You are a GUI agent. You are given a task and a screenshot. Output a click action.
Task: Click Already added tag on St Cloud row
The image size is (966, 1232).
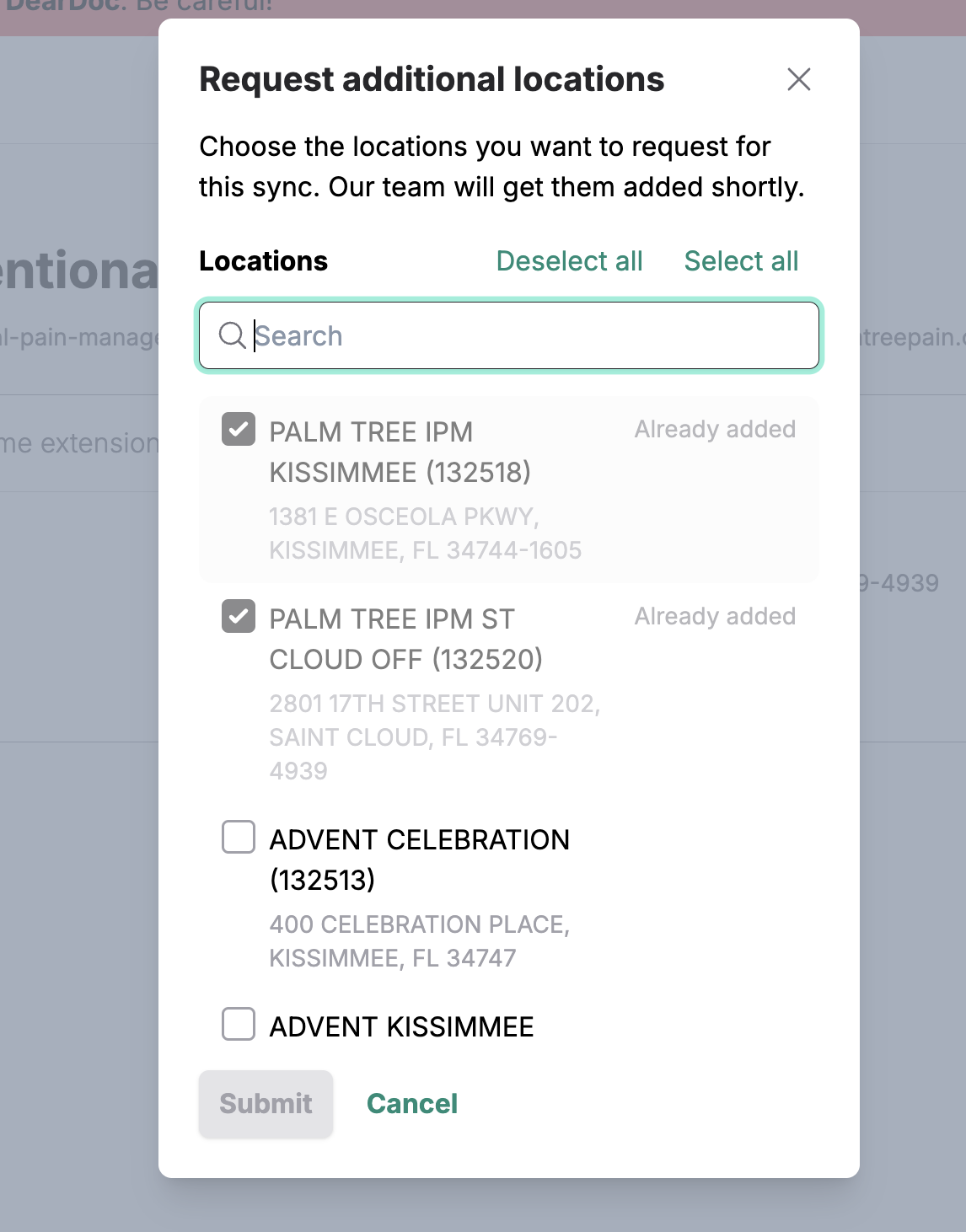click(x=715, y=617)
